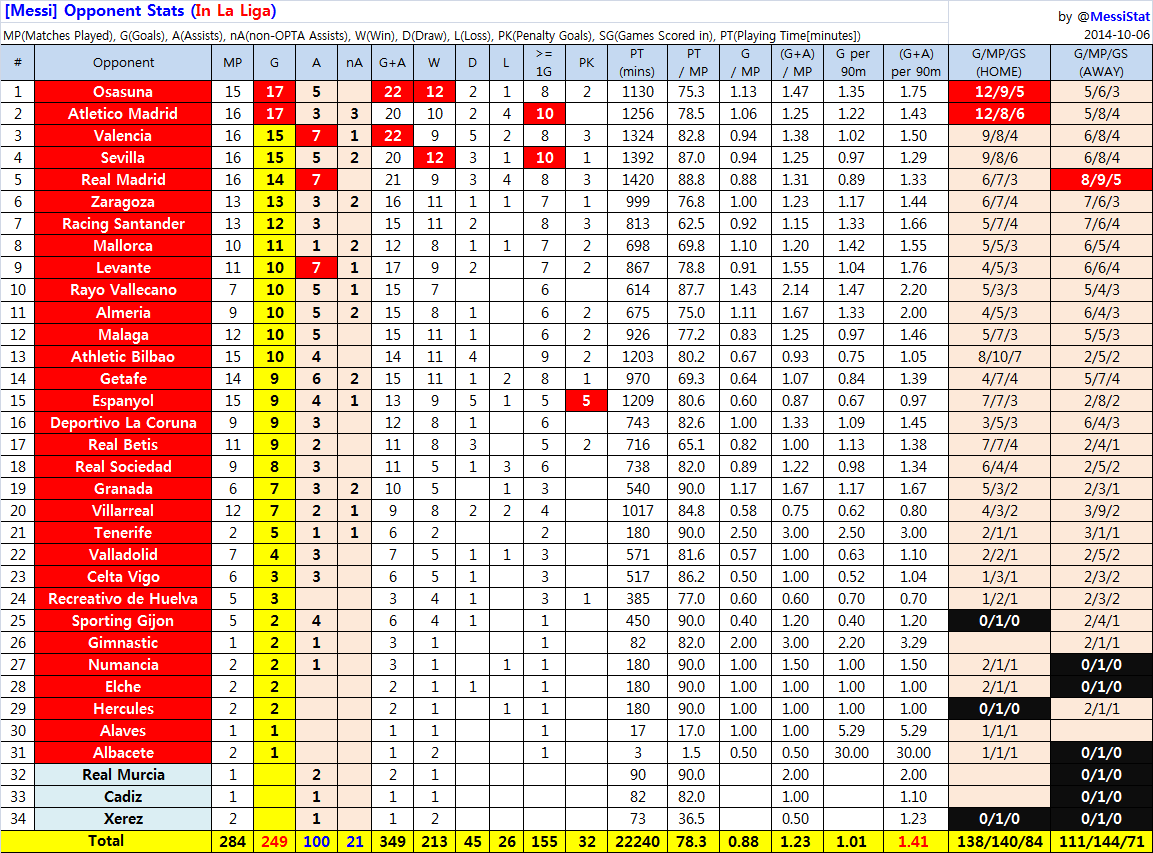The width and height of the screenshot is (1153, 853).
Task: Click the Albacete opponent cell
Action: click(123, 754)
